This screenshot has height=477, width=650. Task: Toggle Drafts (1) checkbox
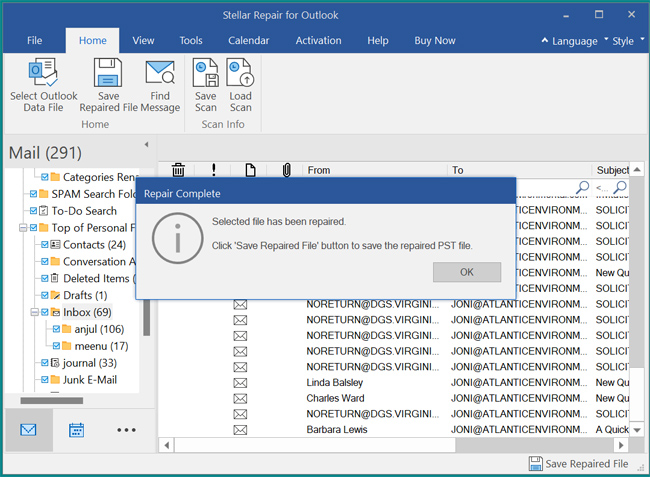tap(45, 295)
